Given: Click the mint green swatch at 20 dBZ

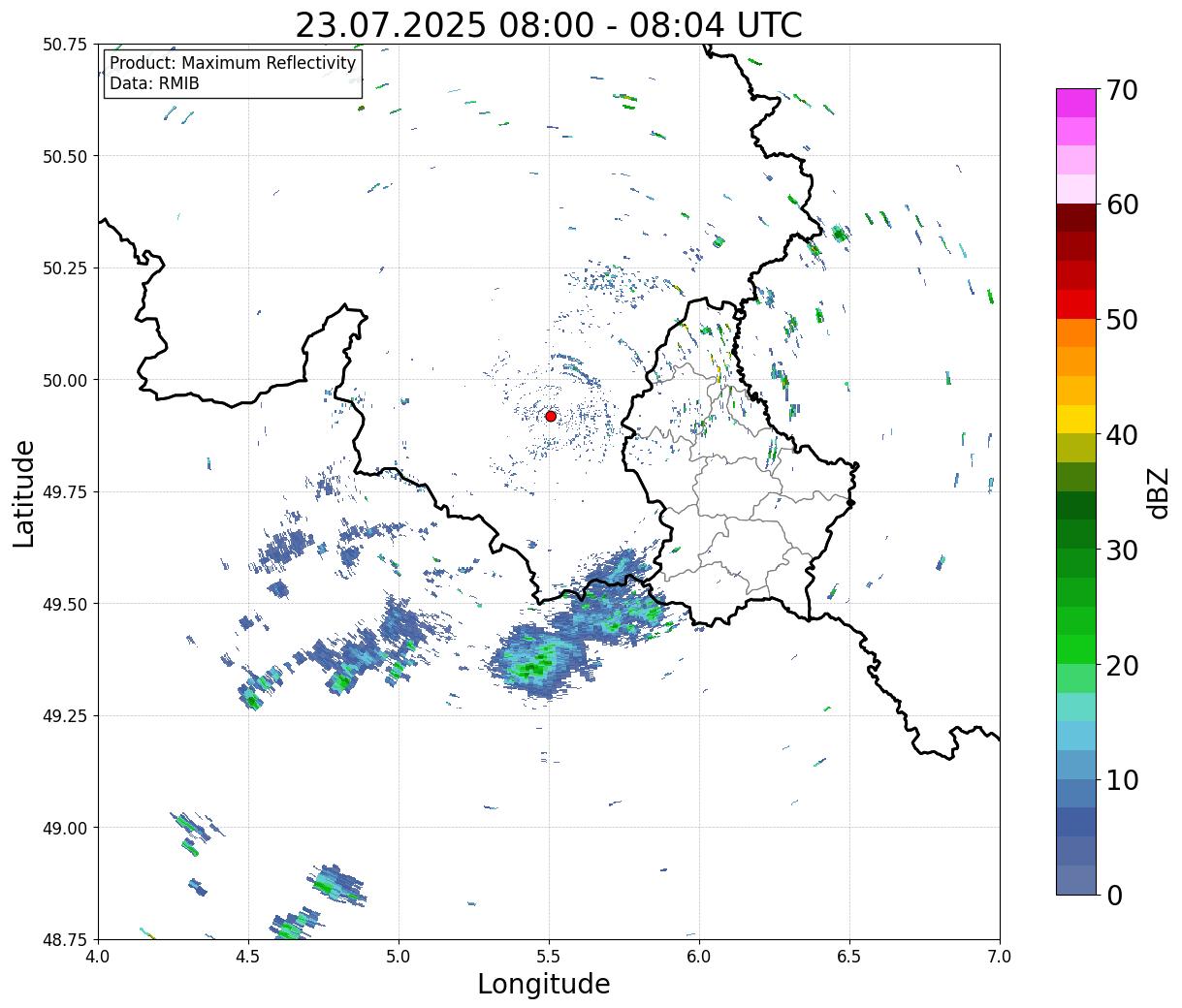Looking at the screenshot, I should 1076,678.
